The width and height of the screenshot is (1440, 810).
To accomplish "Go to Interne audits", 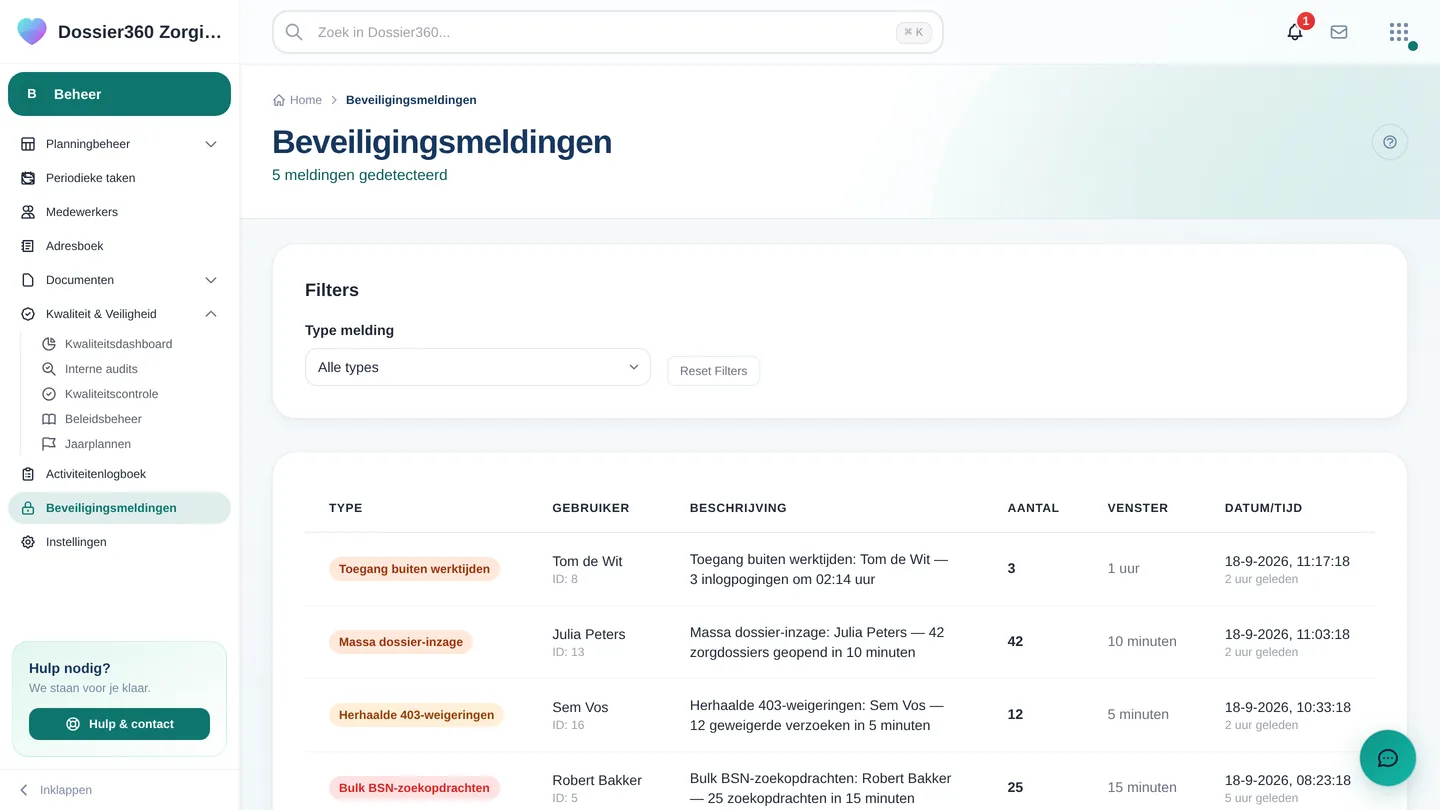I will point(130,369).
